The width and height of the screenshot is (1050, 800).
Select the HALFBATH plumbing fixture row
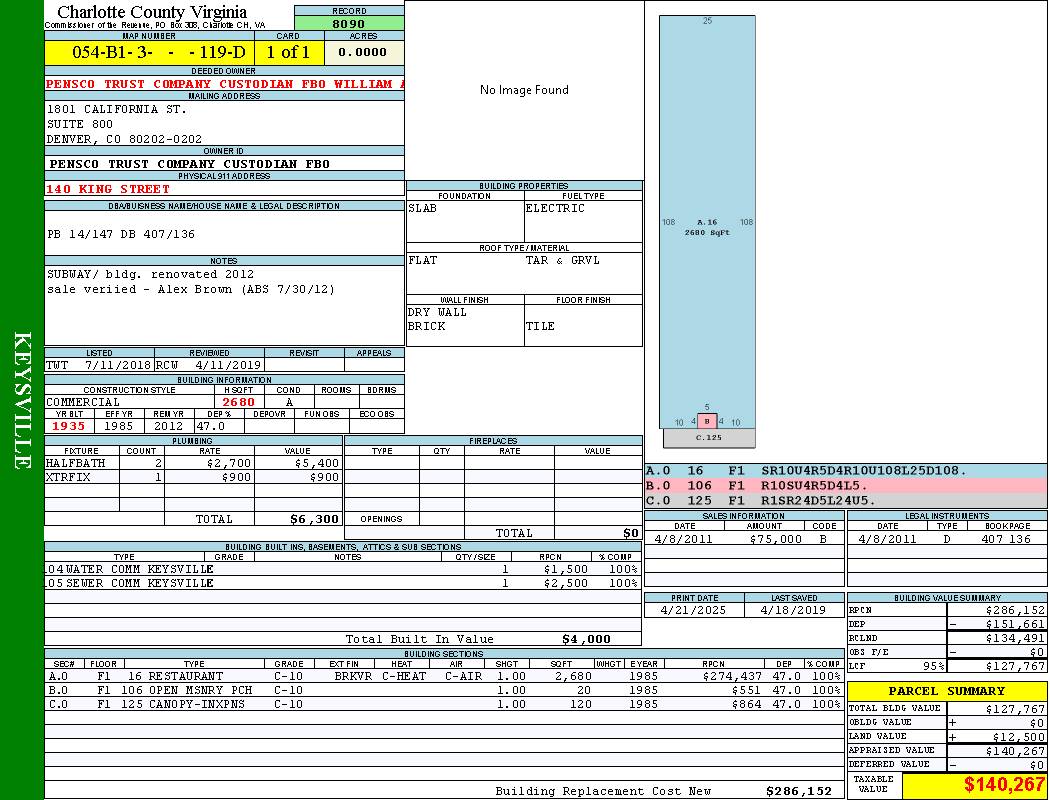click(192, 463)
